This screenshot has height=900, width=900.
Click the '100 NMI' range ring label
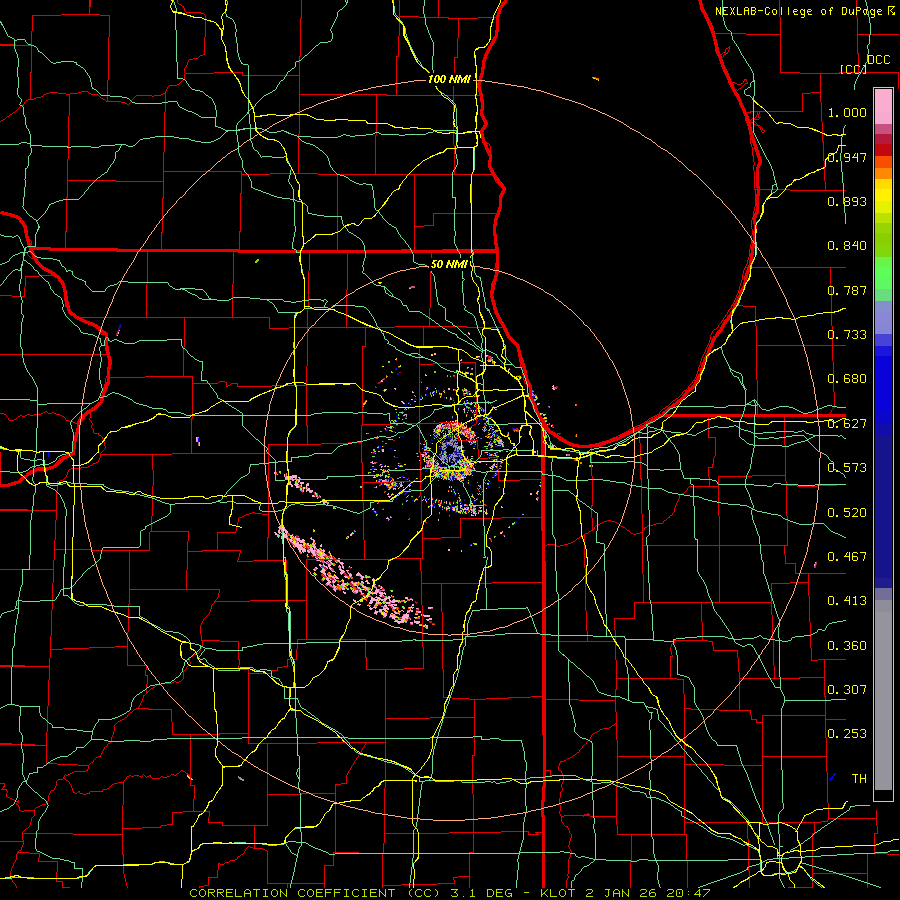449,79
